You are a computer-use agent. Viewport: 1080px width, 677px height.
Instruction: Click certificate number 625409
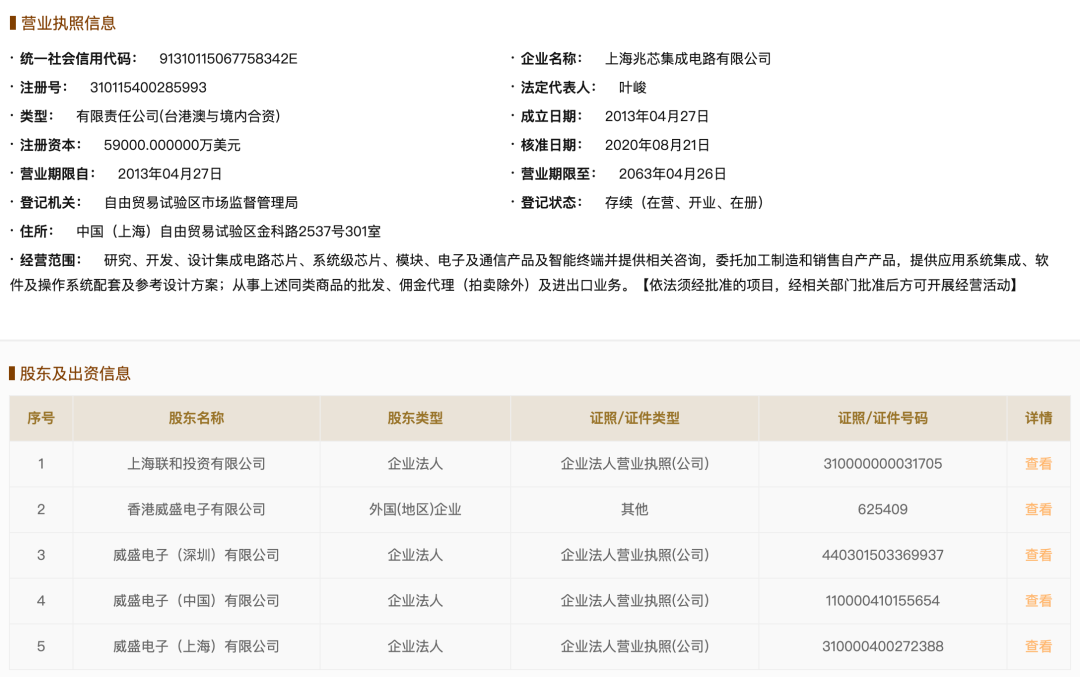coord(882,510)
